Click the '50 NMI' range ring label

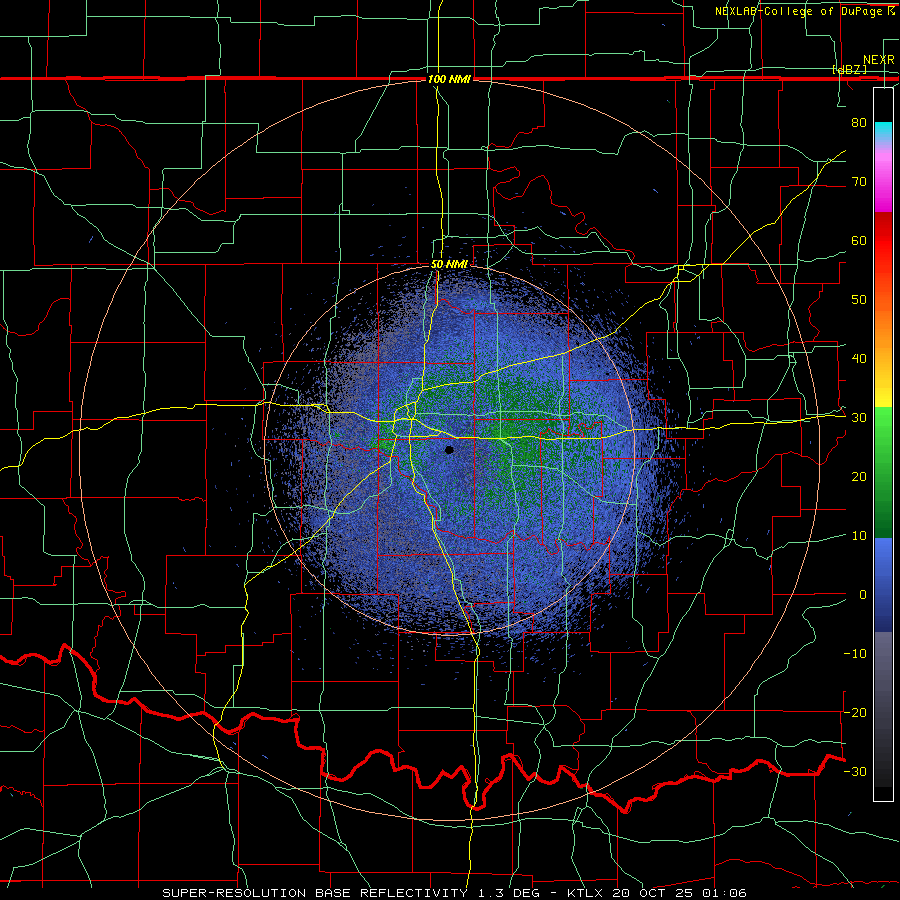[x=449, y=265]
